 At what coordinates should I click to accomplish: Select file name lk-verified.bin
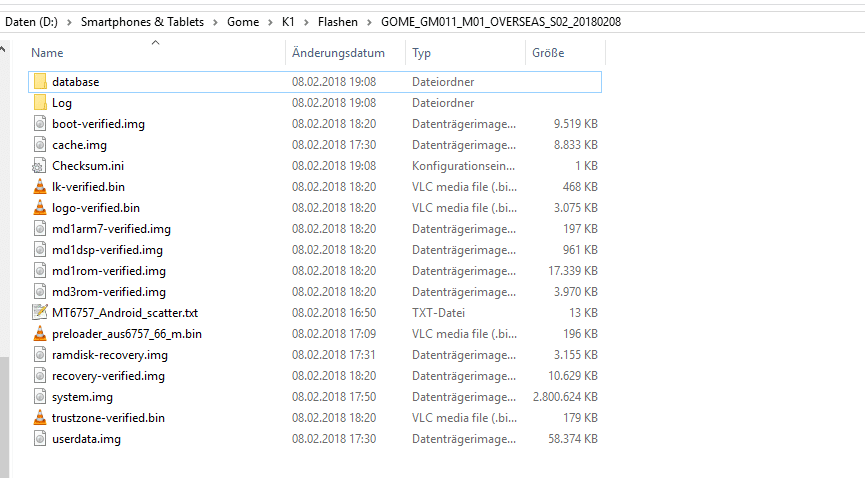click(88, 187)
